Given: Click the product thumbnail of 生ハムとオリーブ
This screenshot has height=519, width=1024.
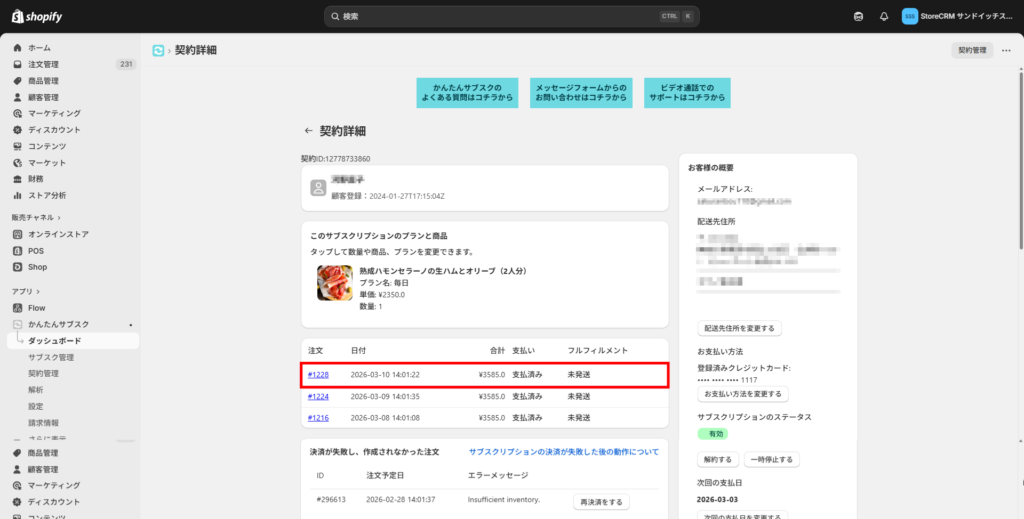Looking at the screenshot, I should click(334, 283).
